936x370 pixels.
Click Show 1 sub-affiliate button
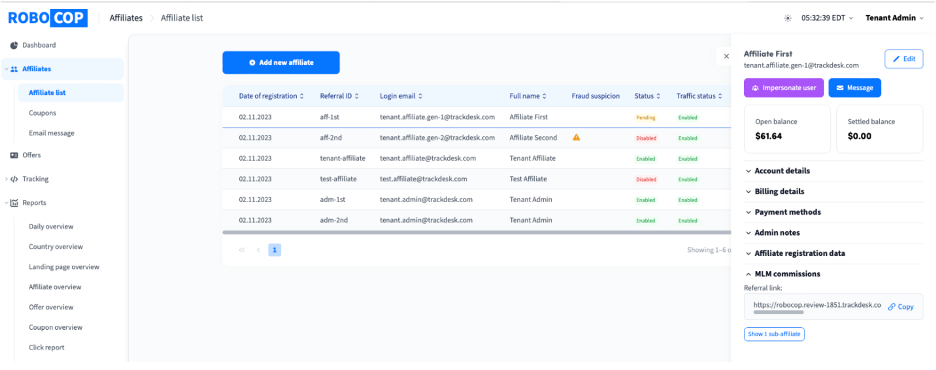coord(774,334)
